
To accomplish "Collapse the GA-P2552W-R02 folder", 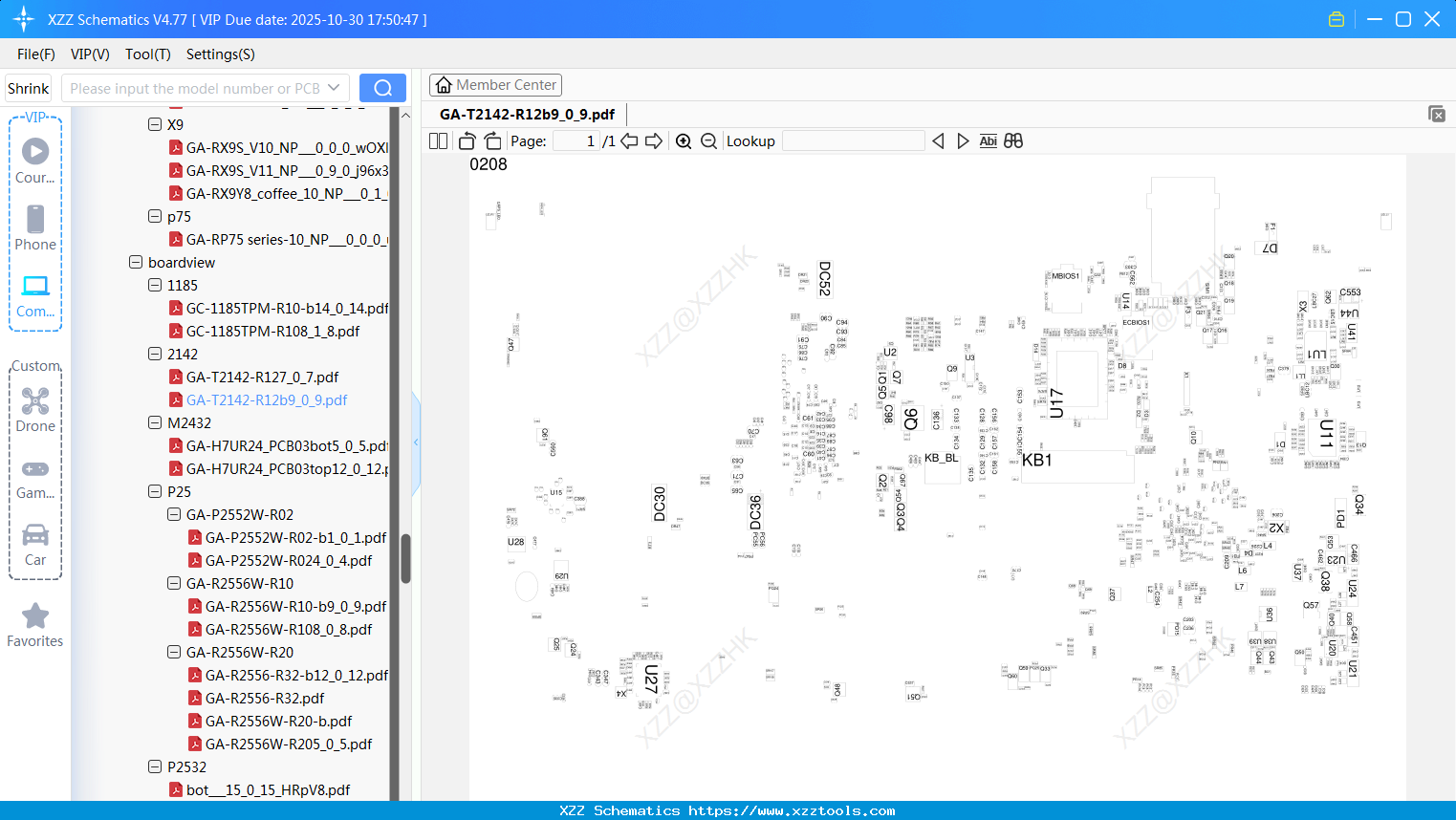I will (x=174, y=514).
